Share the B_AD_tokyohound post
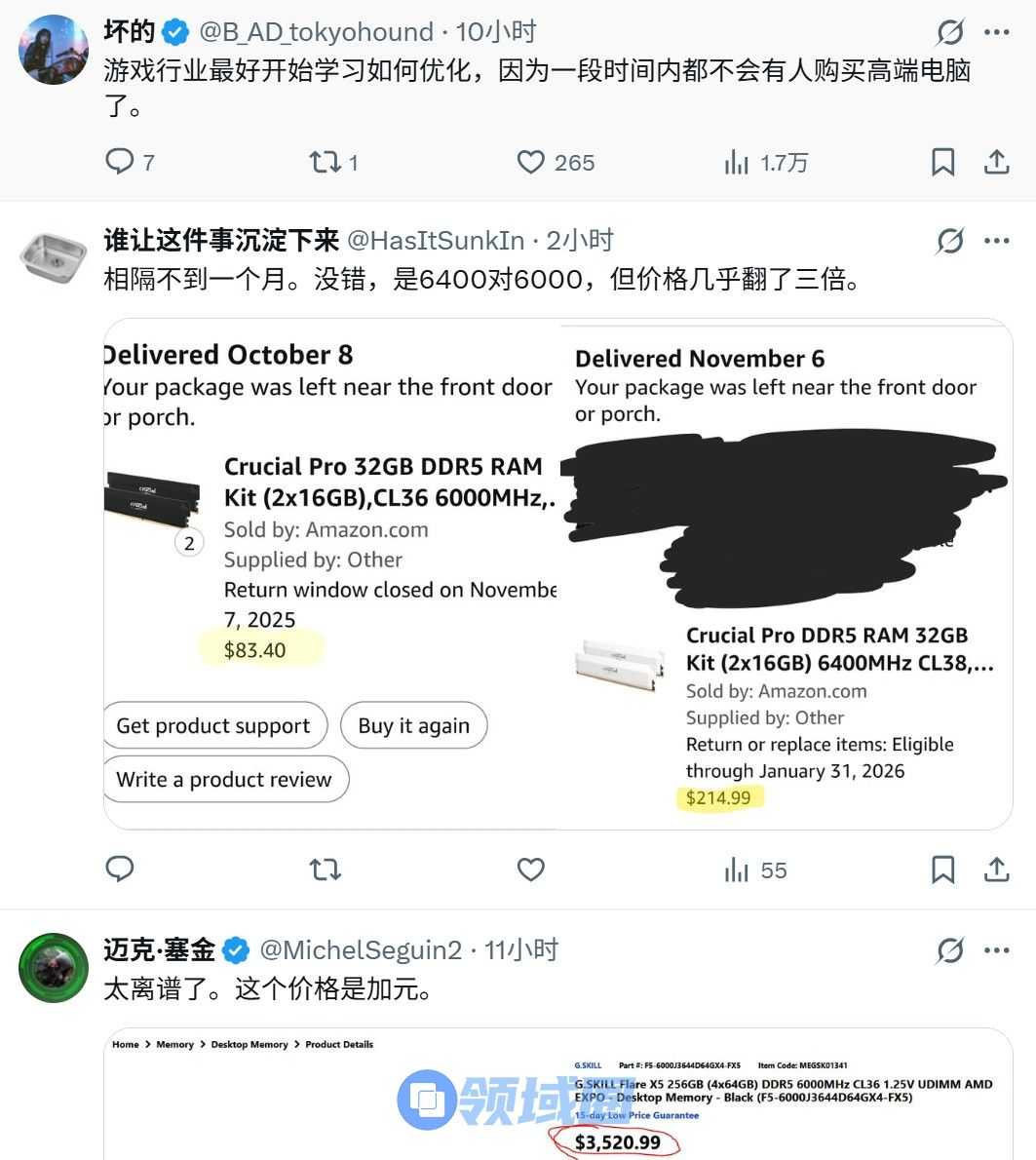The width and height of the screenshot is (1036, 1160). [996, 161]
